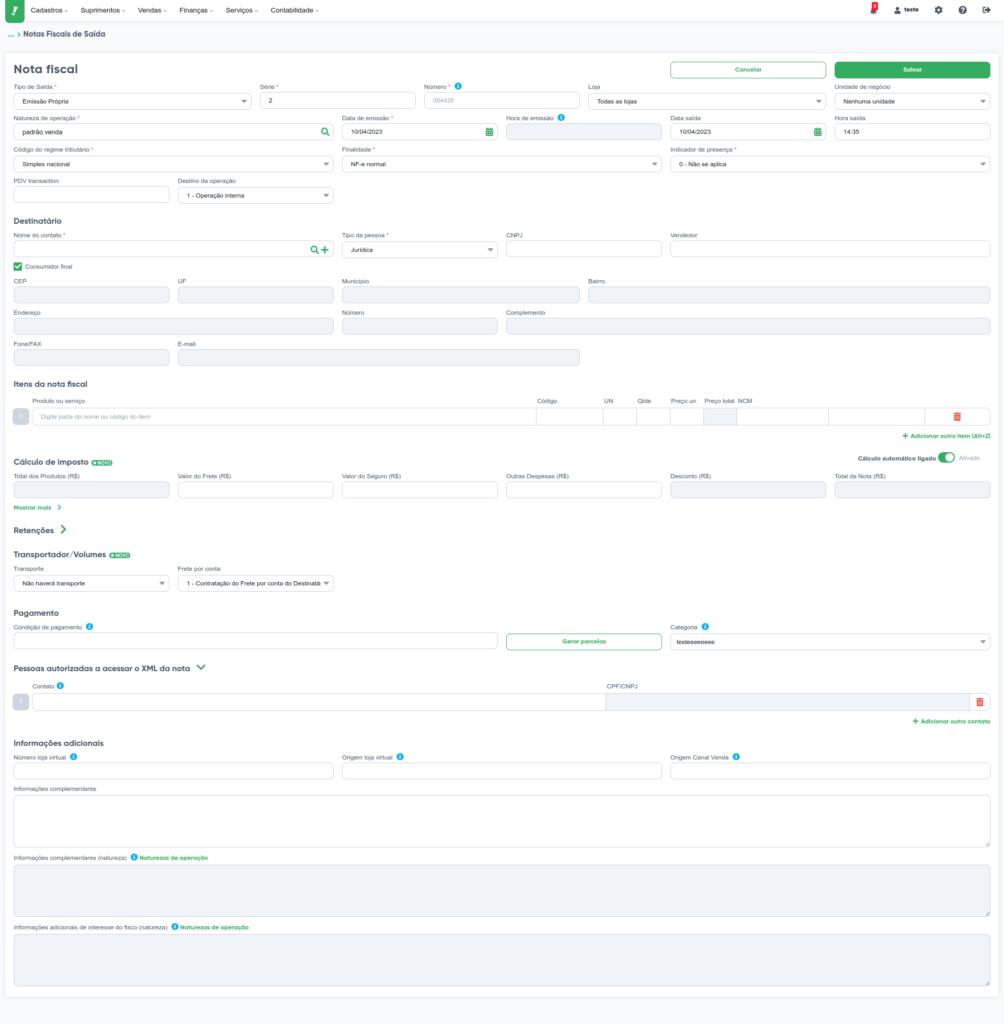Uncheck the Consumidor final checkbox

(18, 267)
